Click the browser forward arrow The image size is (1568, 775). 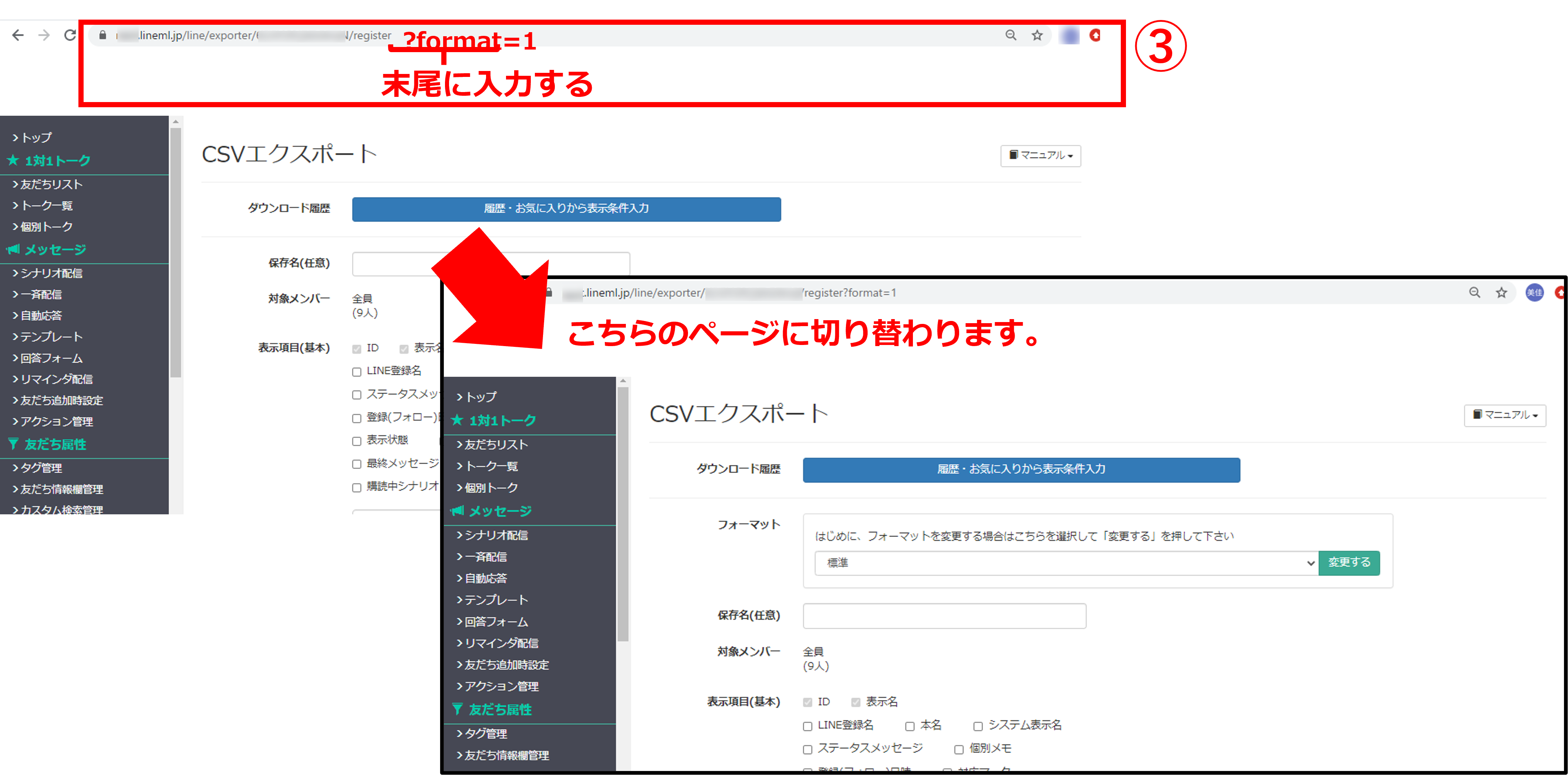pos(44,35)
